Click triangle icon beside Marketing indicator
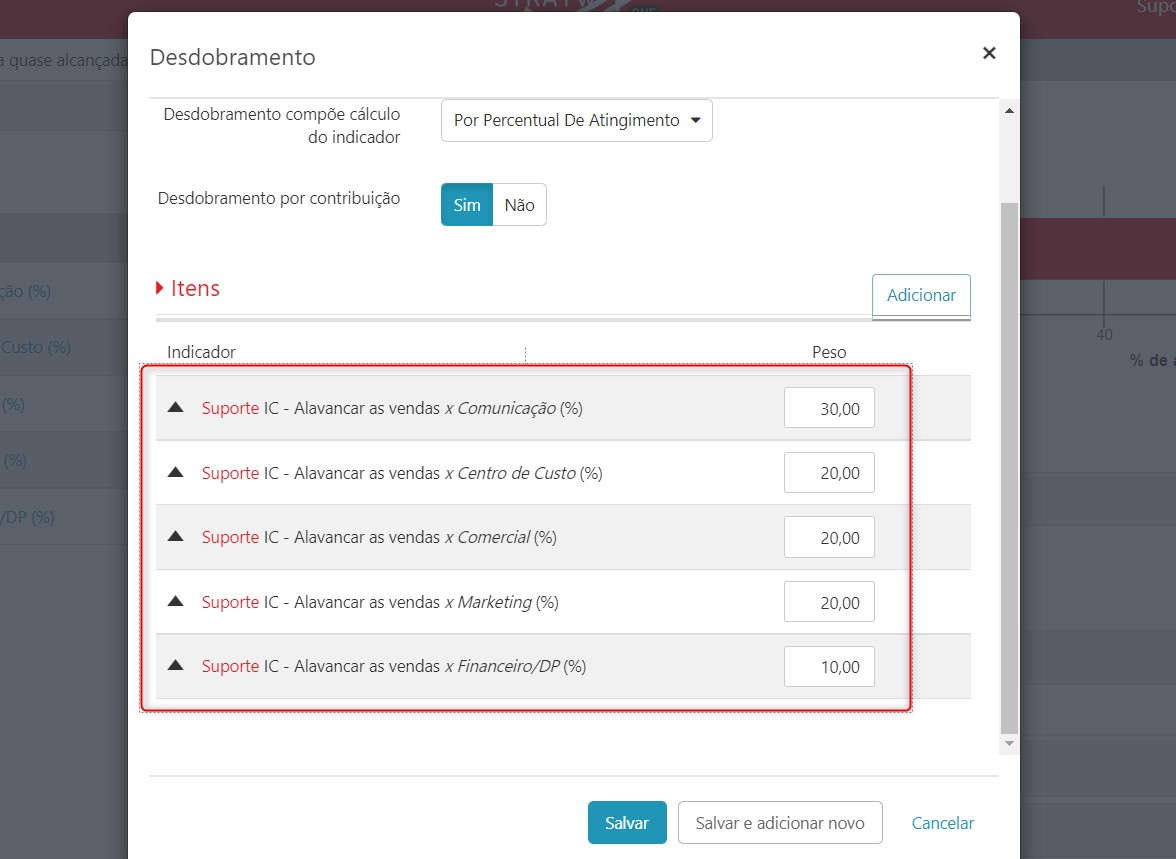Image resolution: width=1176 pixels, height=859 pixels. [176, 601]
